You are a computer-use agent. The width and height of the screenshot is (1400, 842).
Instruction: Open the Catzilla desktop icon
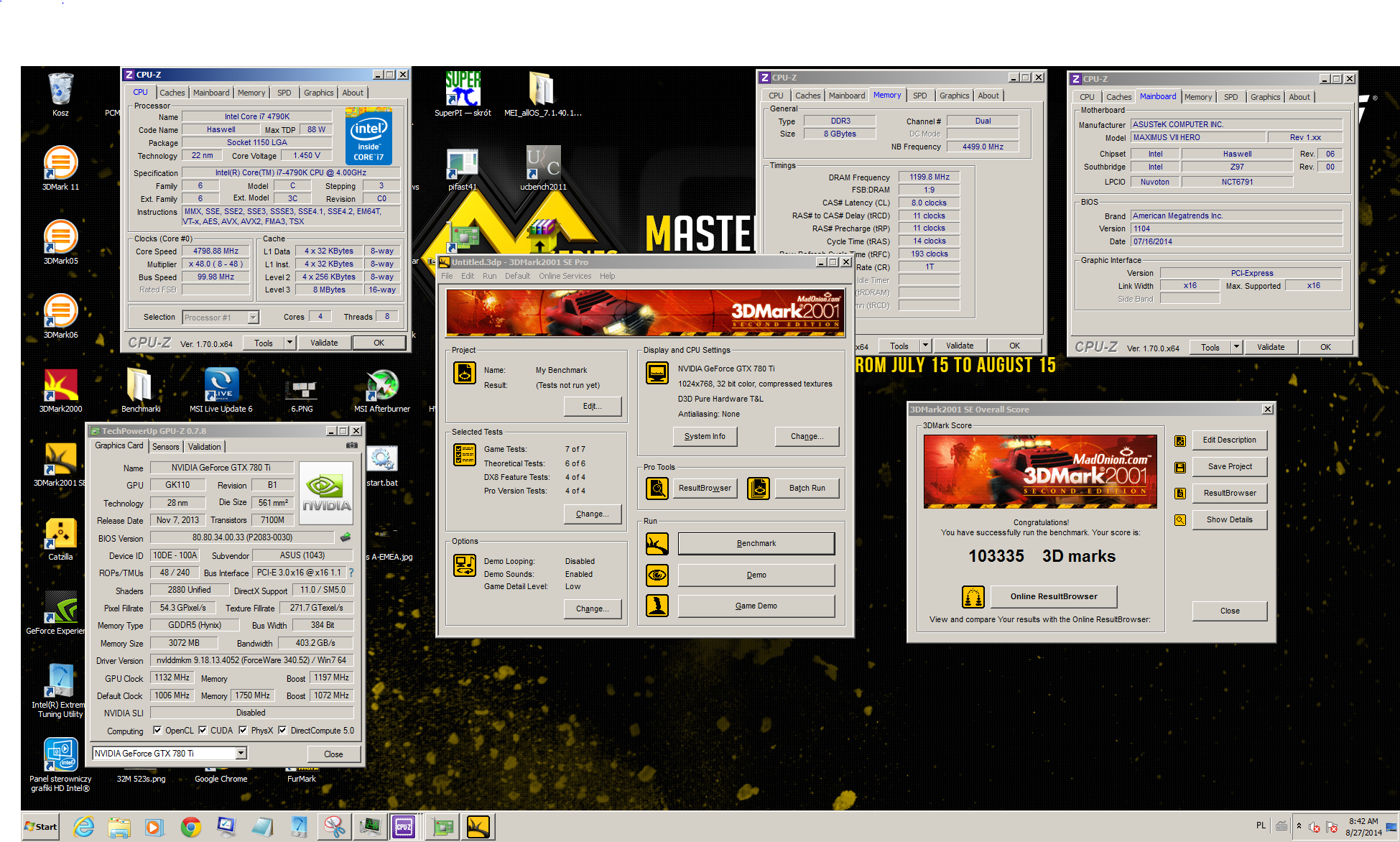pos(61,540)
